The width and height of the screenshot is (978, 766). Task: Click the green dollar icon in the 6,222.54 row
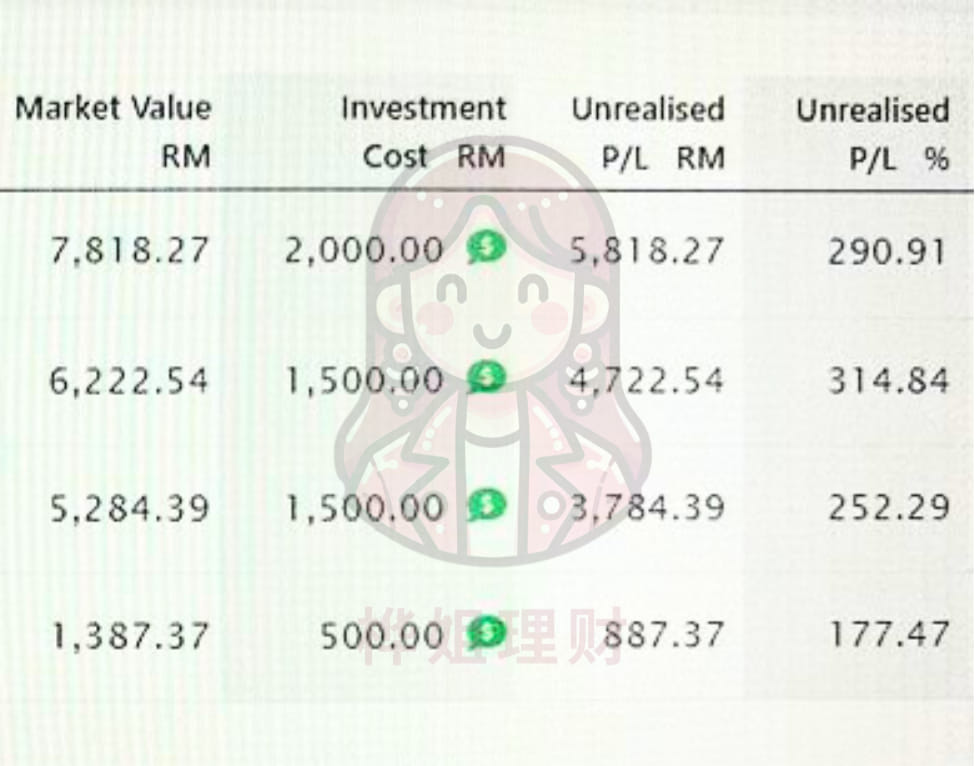click(486, 378)
